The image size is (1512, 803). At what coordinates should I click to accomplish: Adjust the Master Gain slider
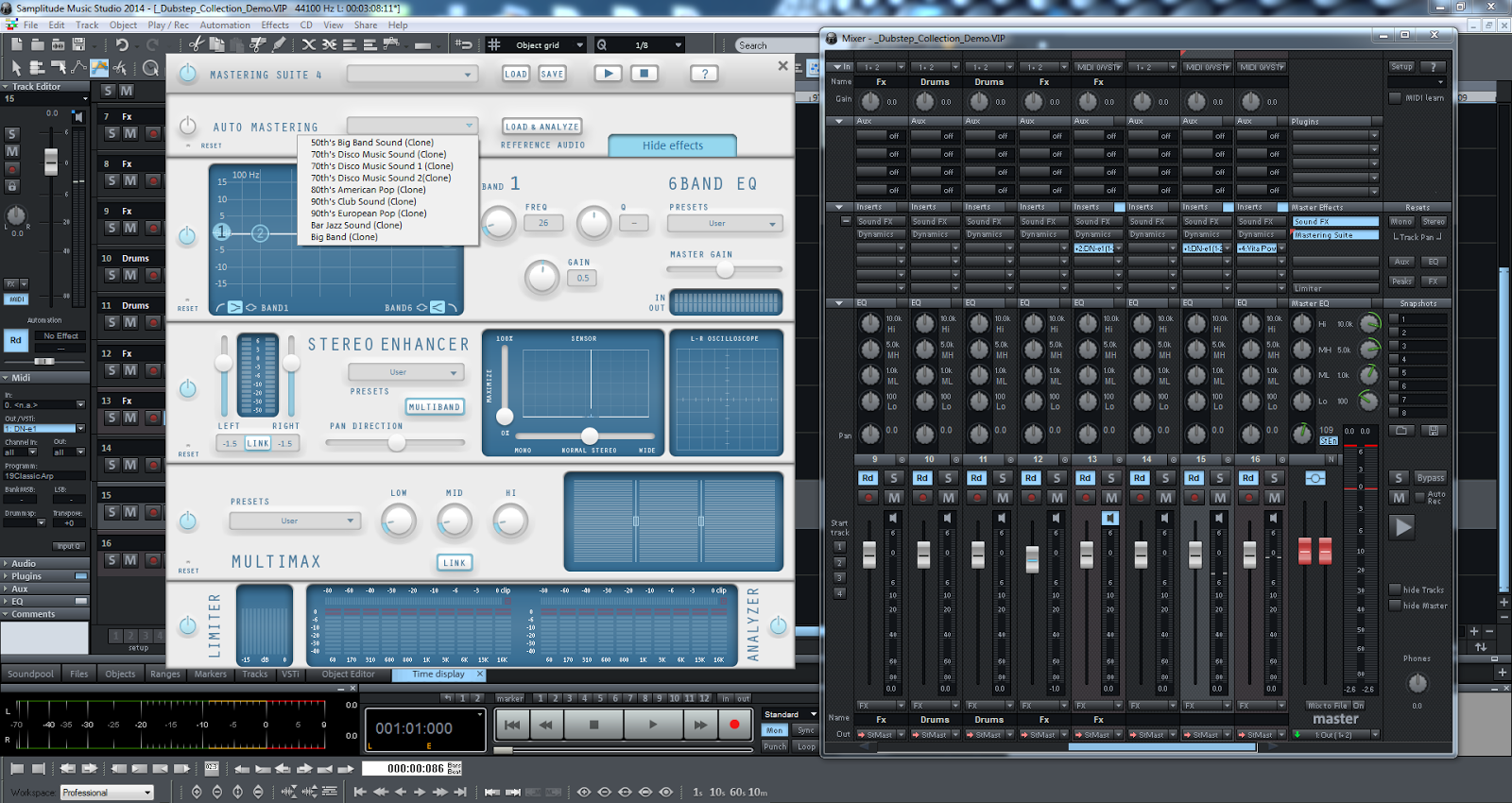[725, 269]
